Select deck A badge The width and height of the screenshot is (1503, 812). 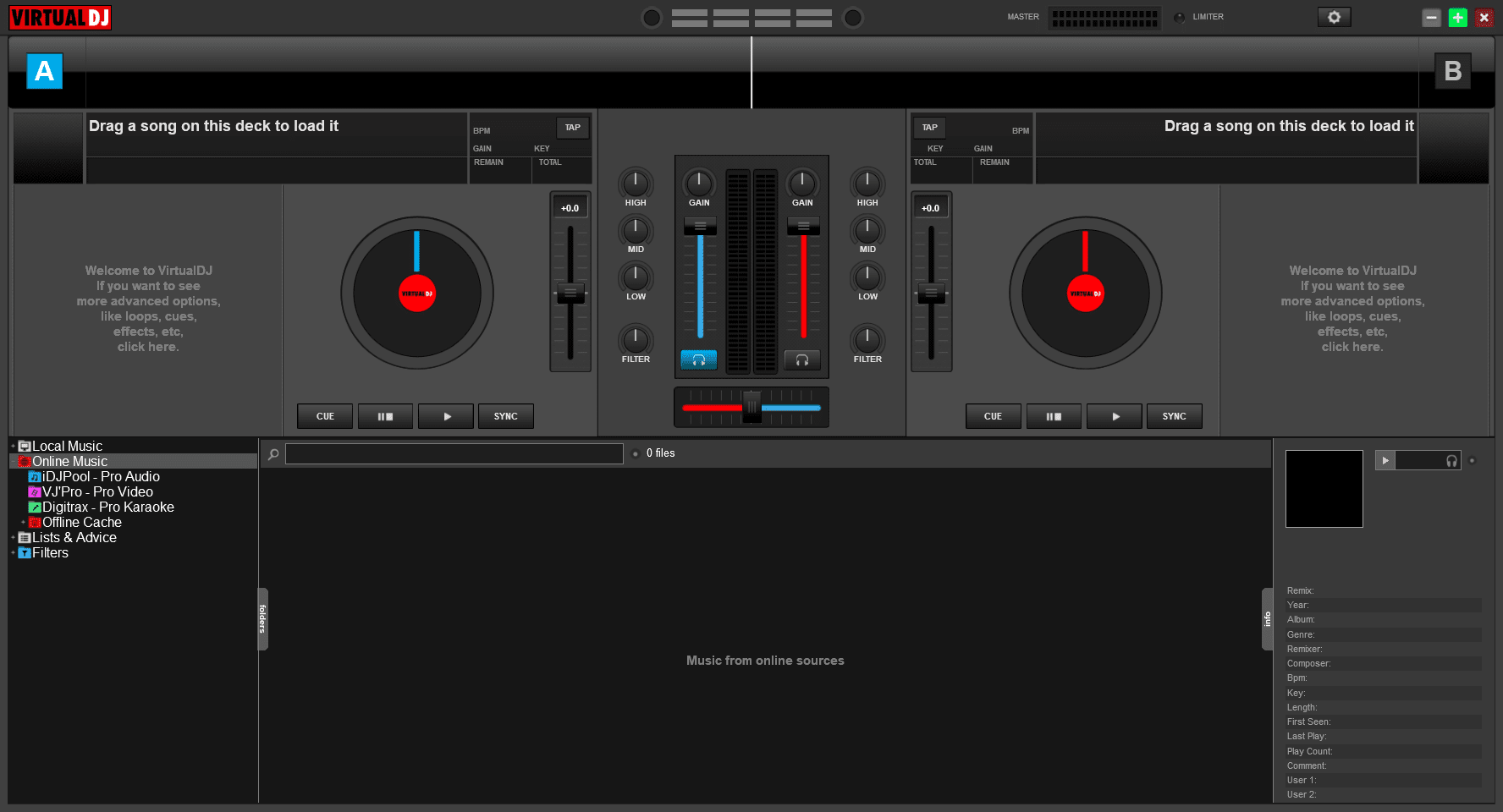tap(44, 71)
